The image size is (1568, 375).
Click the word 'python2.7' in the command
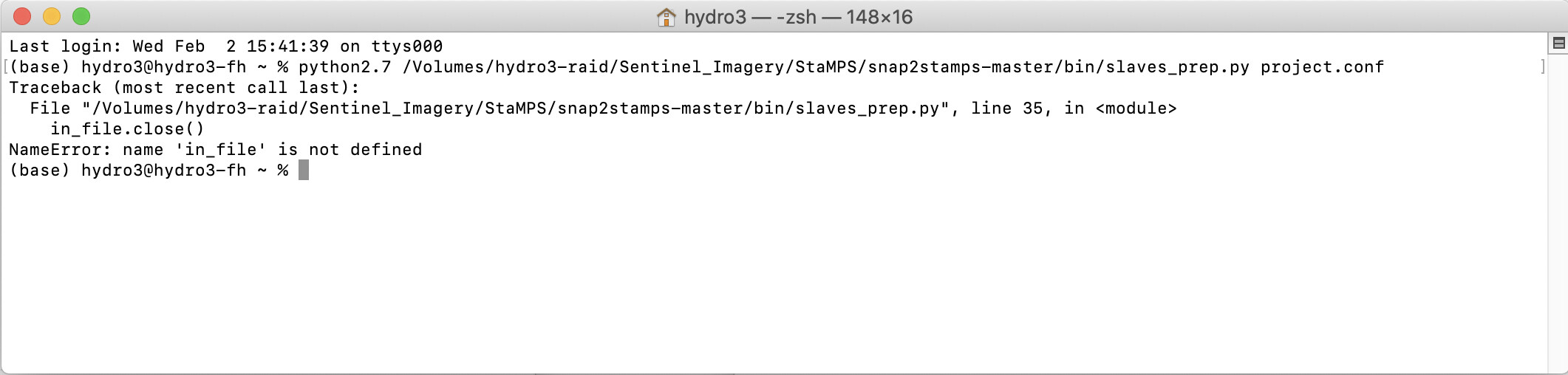coord(345,67)
